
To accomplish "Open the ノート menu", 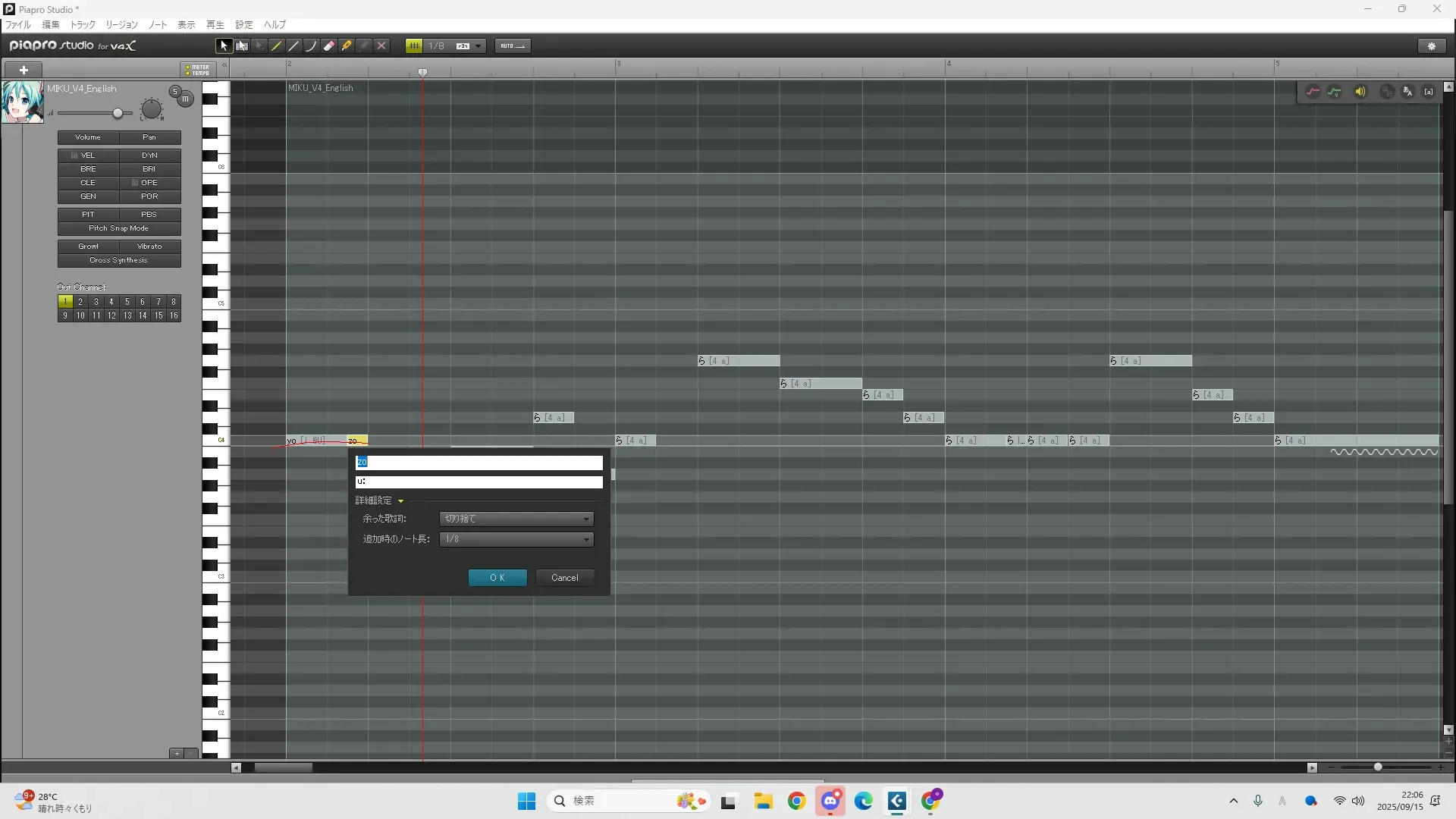I will click(x=158, y=25).
